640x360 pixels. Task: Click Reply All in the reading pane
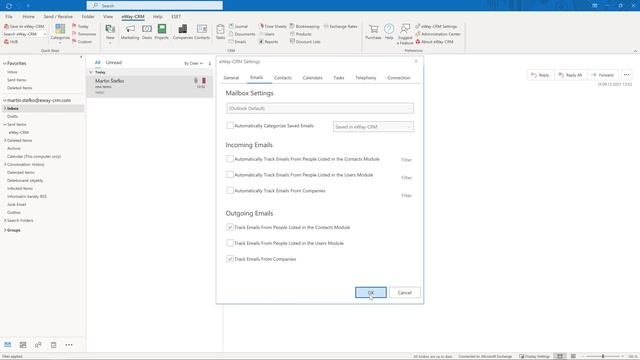coord(570,75)
